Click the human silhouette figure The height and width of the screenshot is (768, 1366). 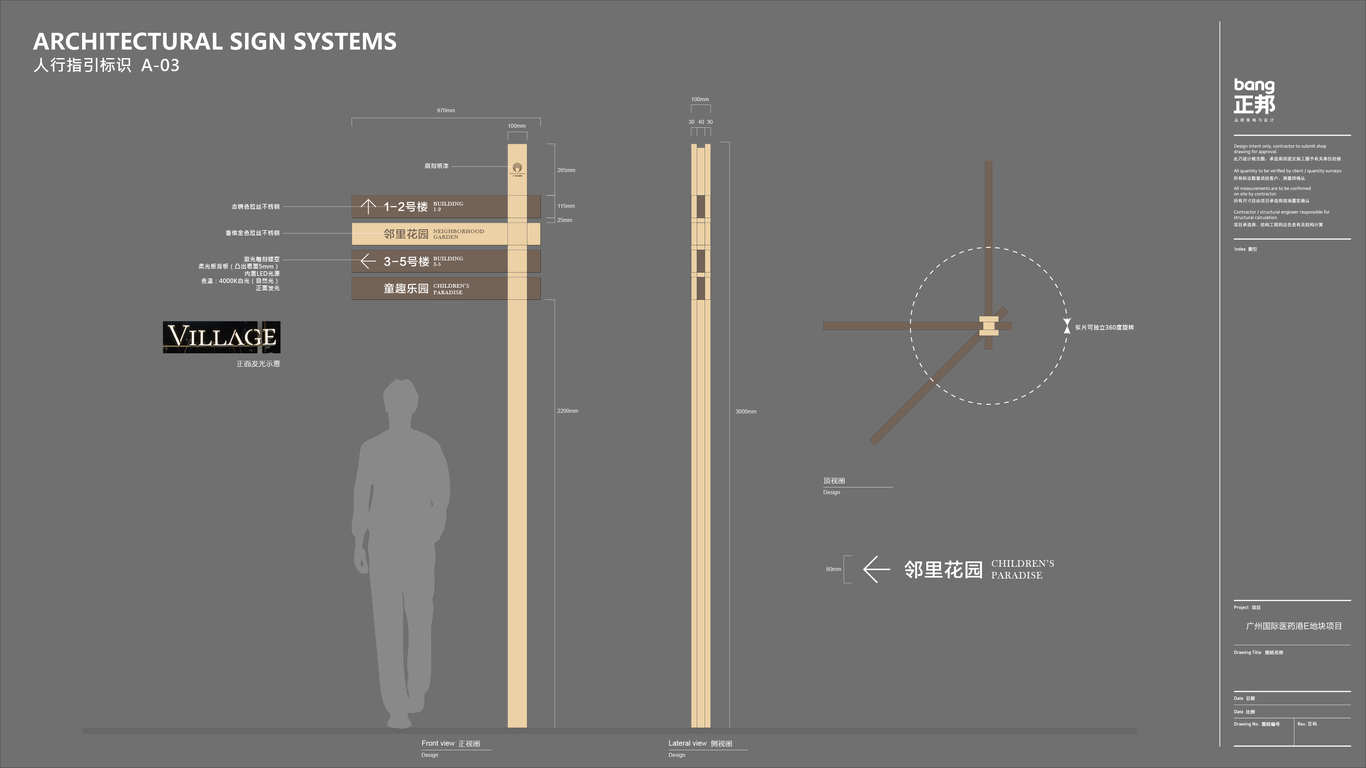pyautogui.click(x=400, y=555)
